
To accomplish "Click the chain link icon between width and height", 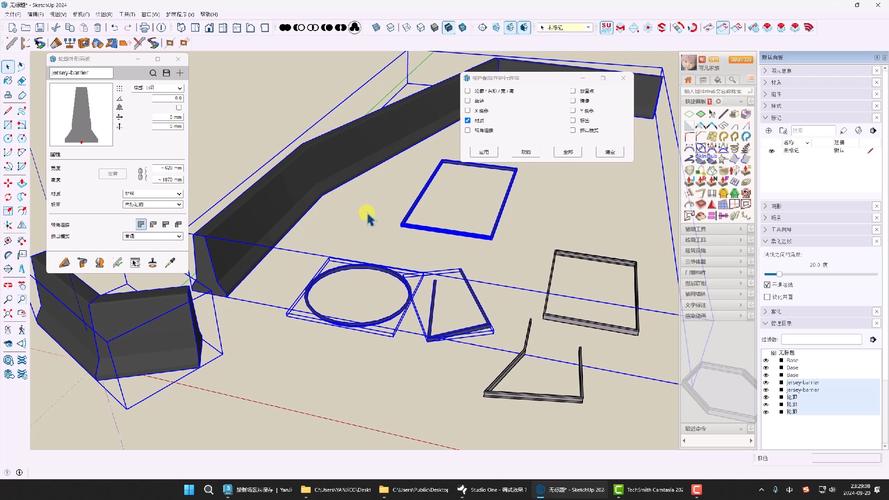I will pos(142,173).
